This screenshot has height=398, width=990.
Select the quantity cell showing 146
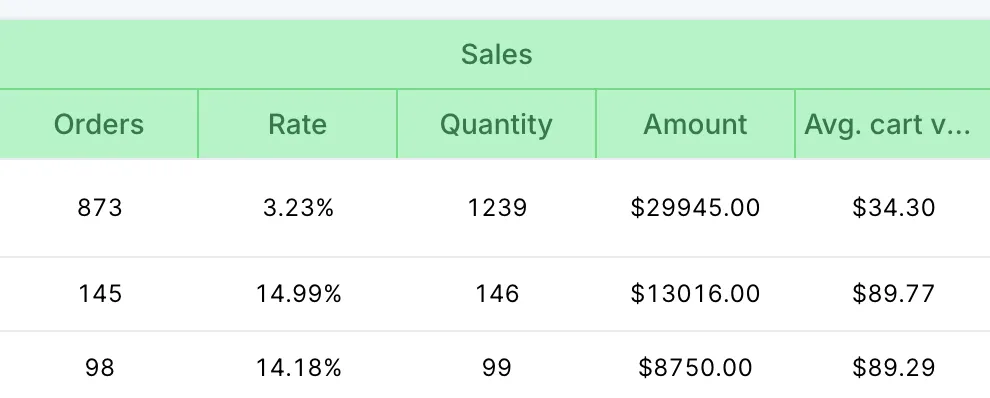pyautogui.click(x=496, y=294)
